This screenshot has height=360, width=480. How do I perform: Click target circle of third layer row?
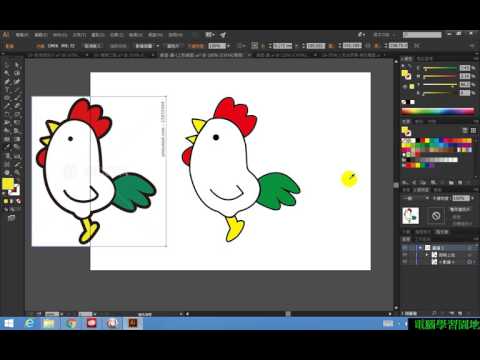coord(469,262)
